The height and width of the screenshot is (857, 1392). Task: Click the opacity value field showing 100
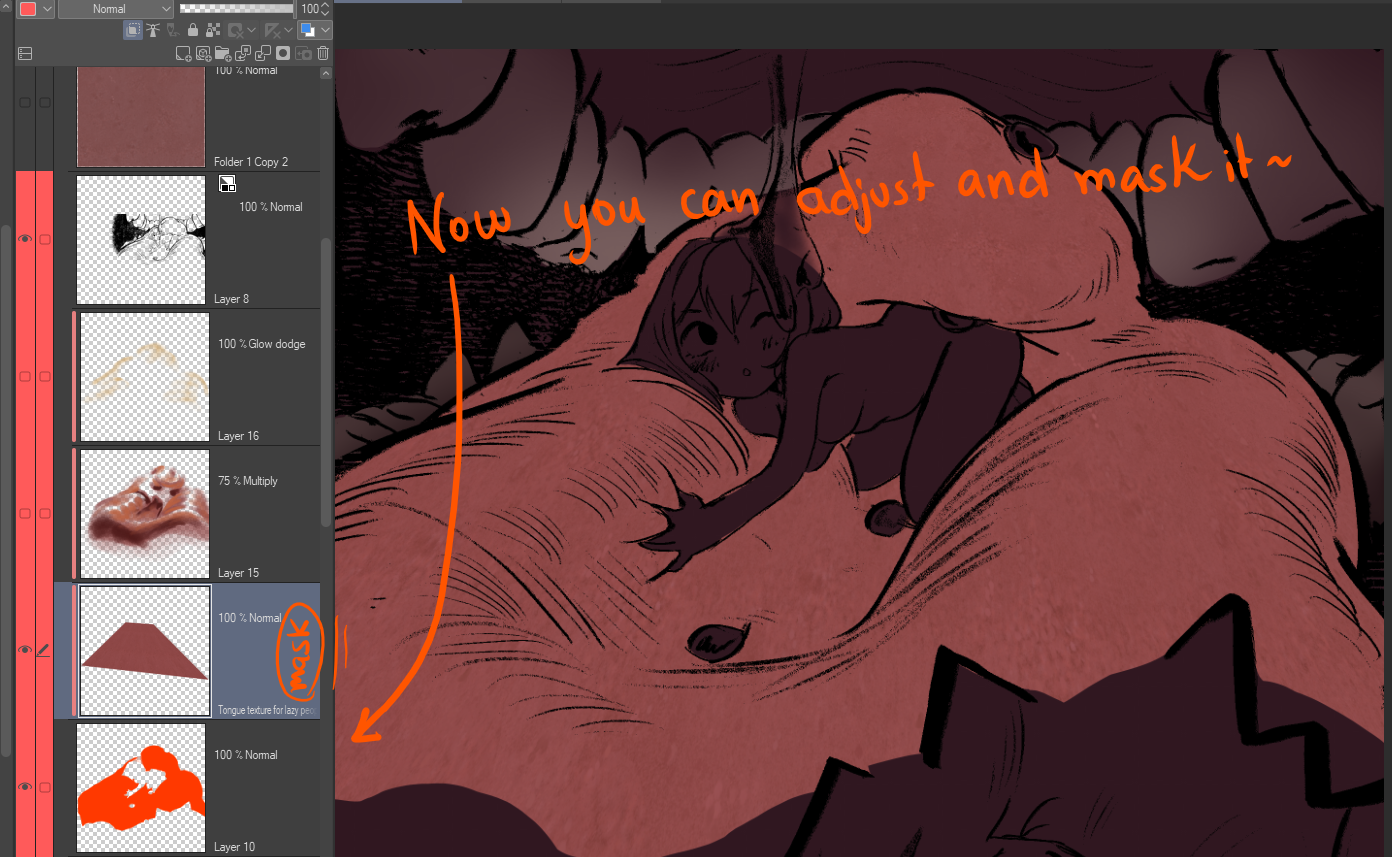click(310, 9)
